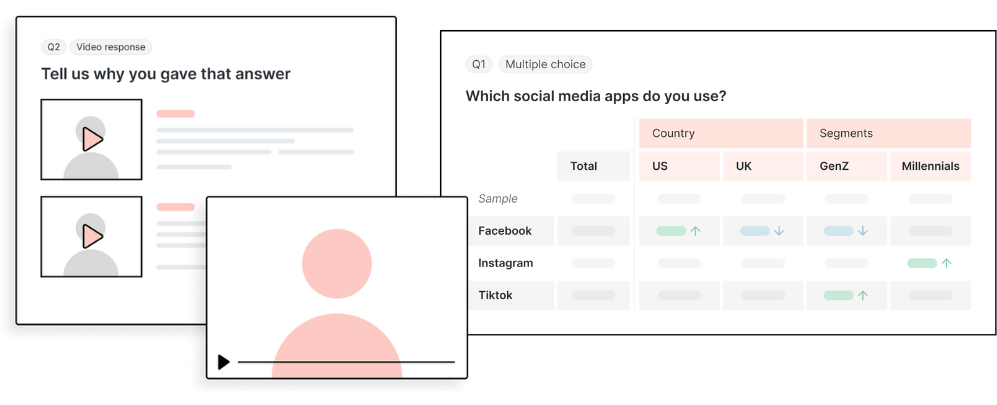Click the Multiple choice label
The image size is (997, 405).
545,65
